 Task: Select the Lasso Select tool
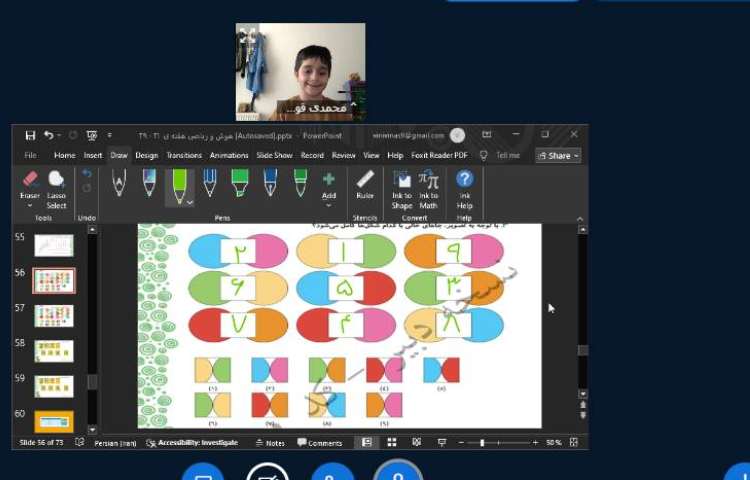click(56, 189)
